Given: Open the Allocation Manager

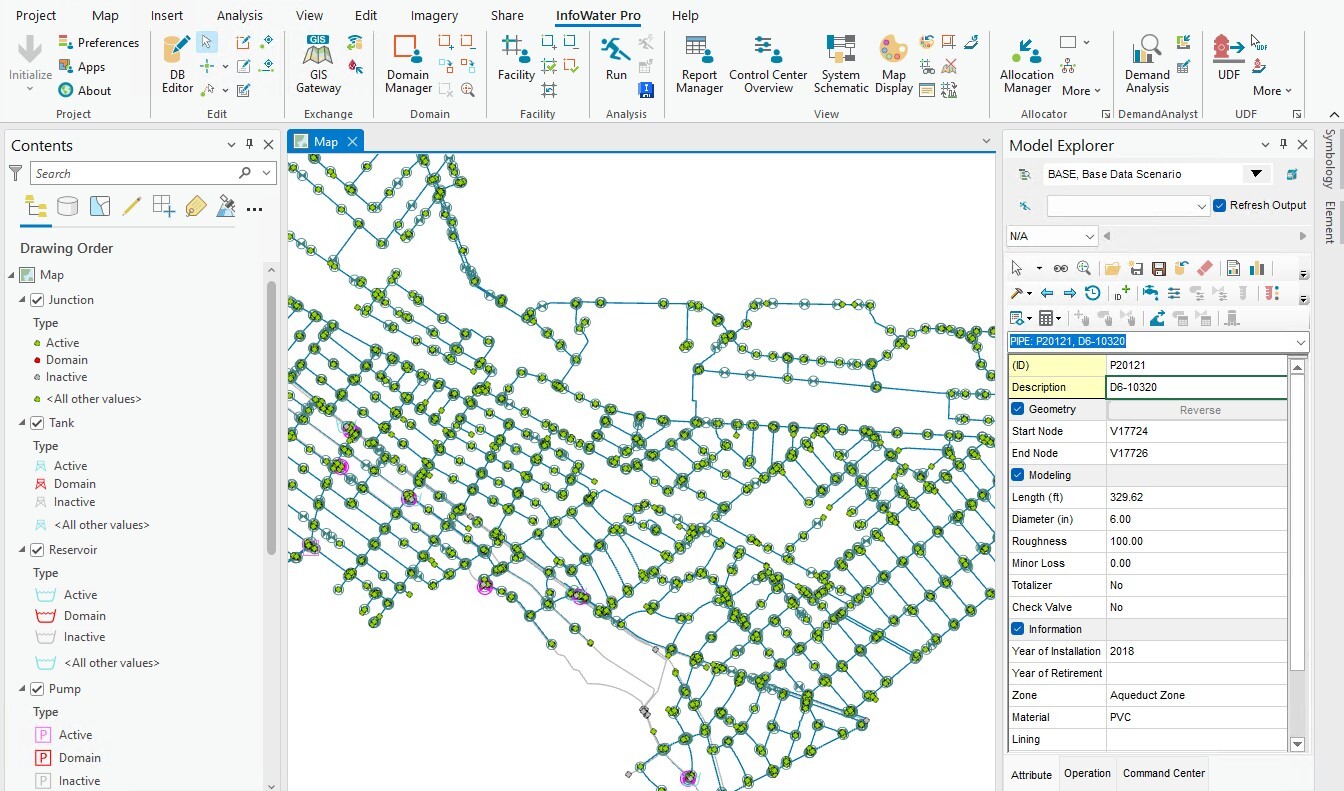Looking at the screenshot, I should 1027,62.
